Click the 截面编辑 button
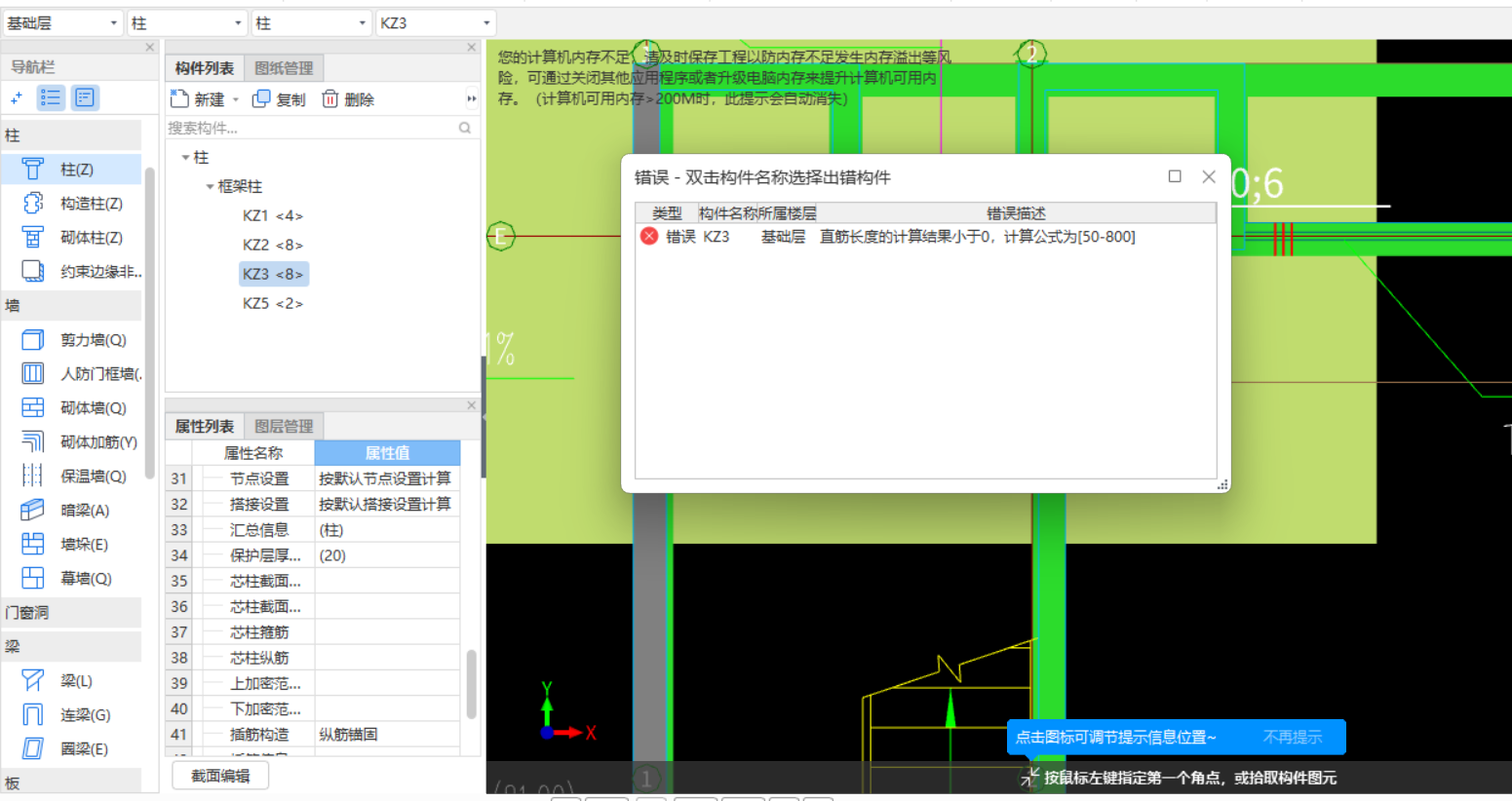 click(x=220, y=777)
